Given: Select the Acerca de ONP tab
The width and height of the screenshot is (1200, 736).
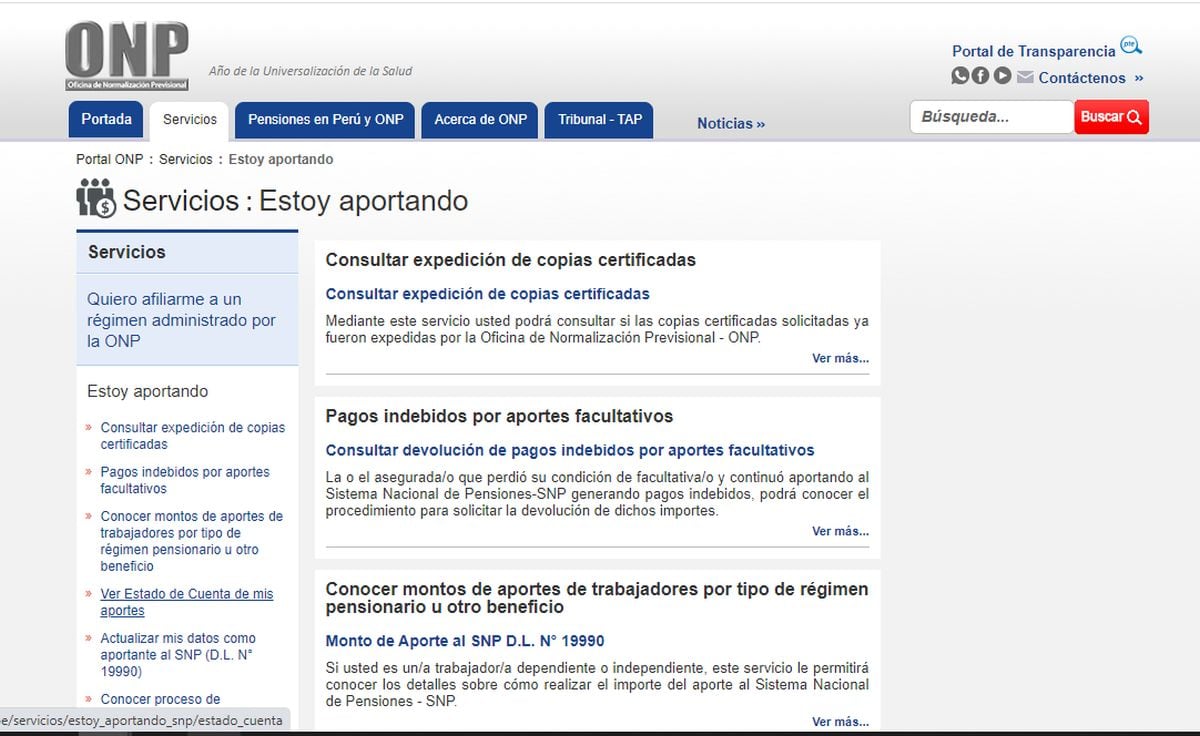Looking at the screenshot, I should click(x=480, y=119).
